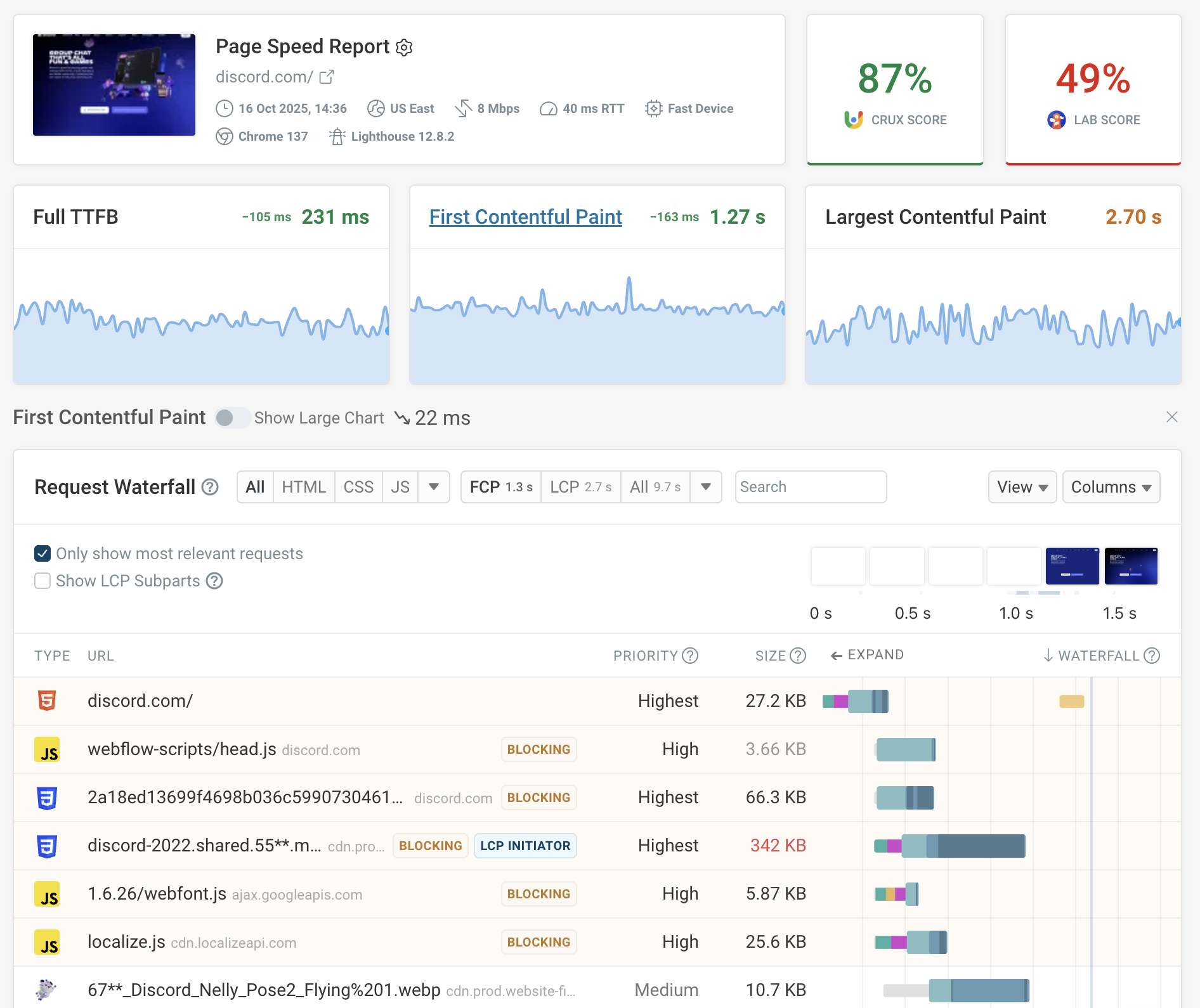
Task: Click the HTML5 icon on the discord.com/ row
Action: click(47, 701)
